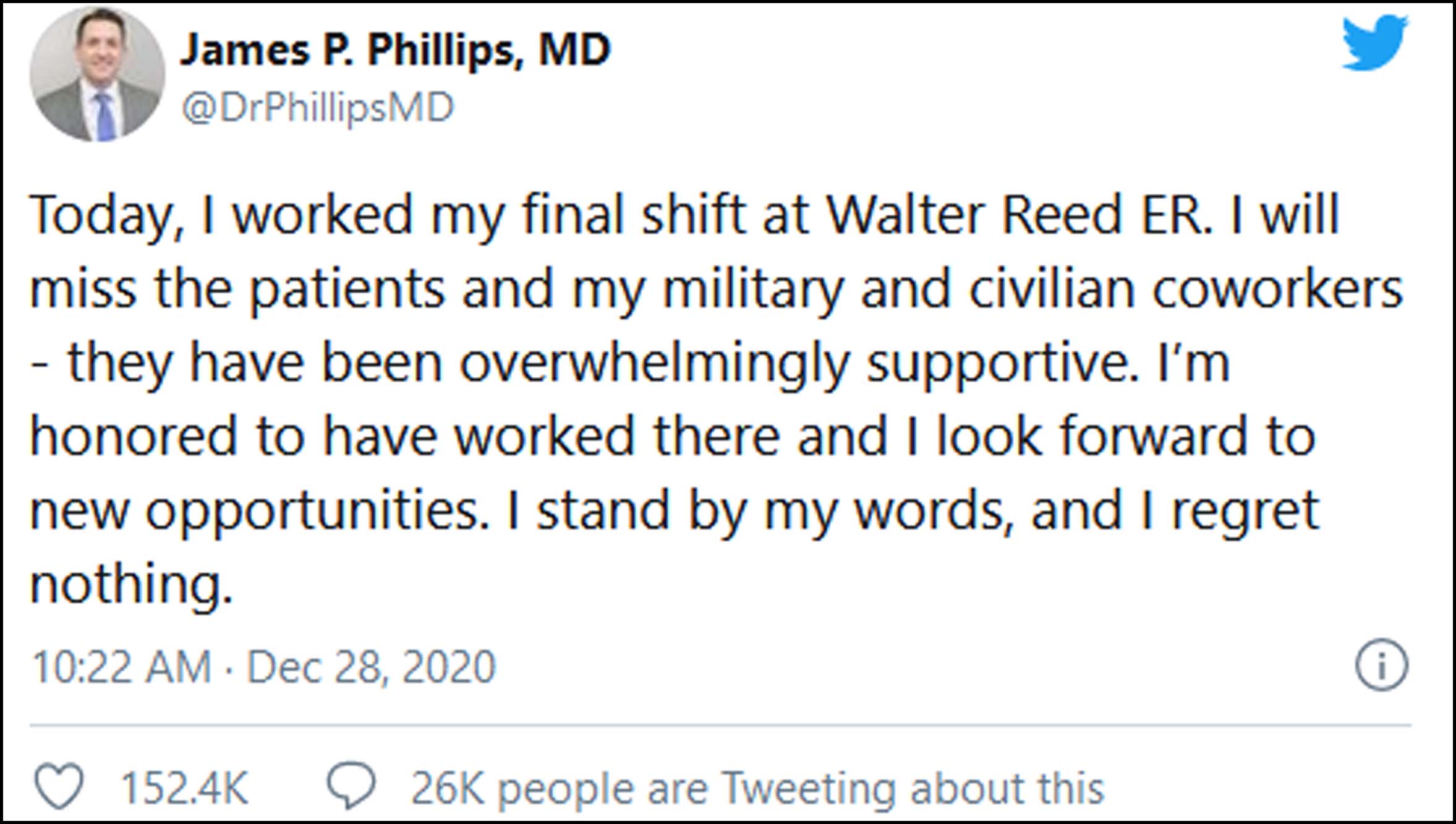Viewport: 1456px width, 824px height.
Task: Click the Dec 28, 2020 date
Action: [371, 667]
